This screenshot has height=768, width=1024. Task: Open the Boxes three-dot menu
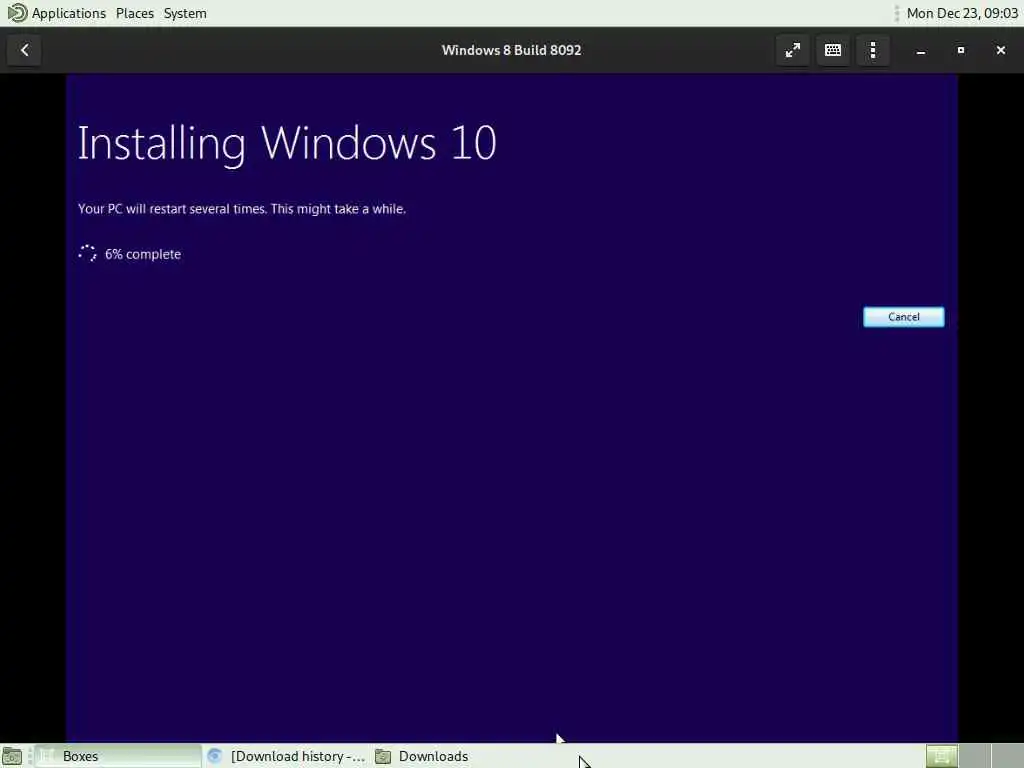873,50
